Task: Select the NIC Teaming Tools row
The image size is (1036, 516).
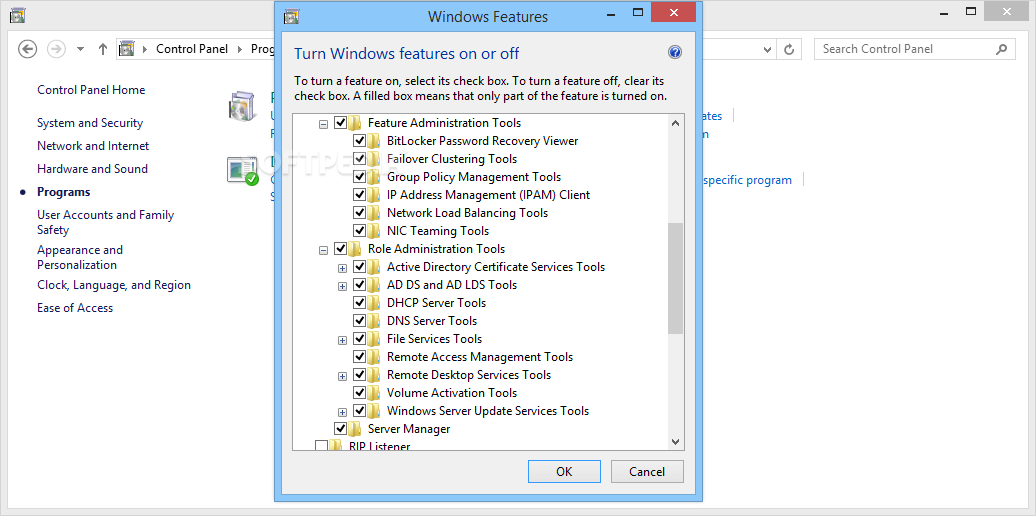Action: point(438,231)
